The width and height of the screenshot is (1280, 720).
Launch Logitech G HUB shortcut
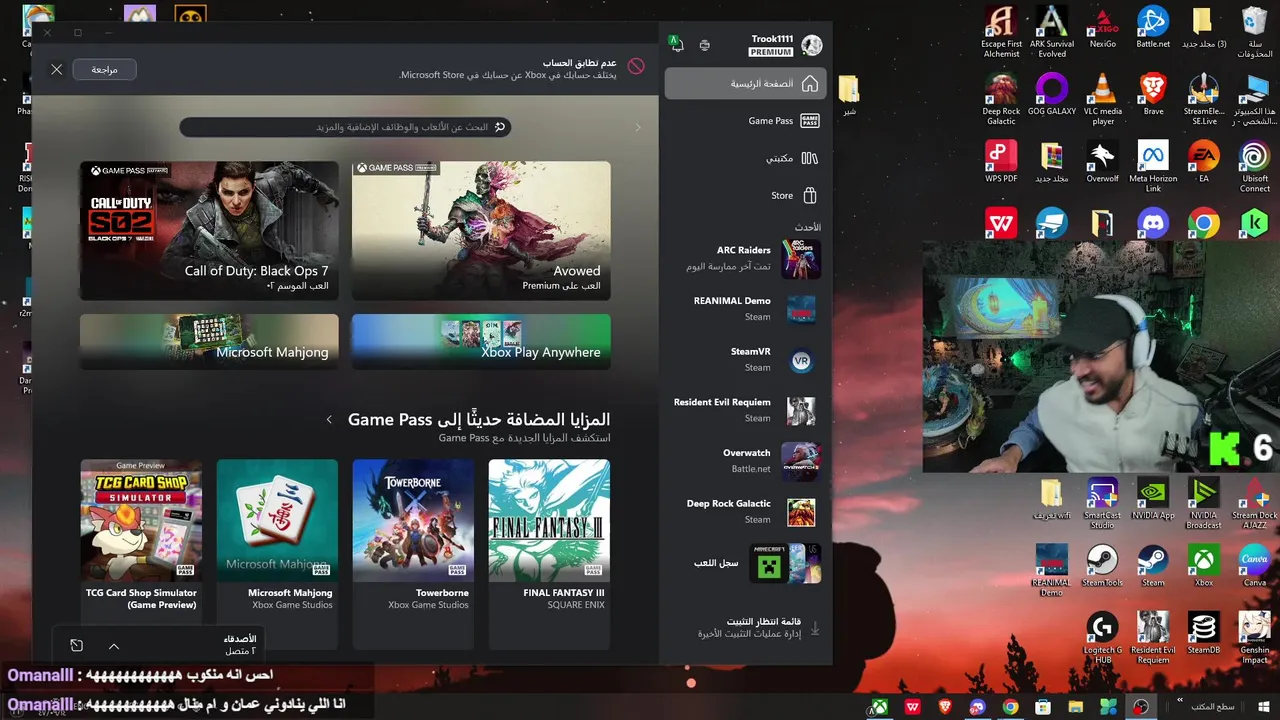(1103, 638)
